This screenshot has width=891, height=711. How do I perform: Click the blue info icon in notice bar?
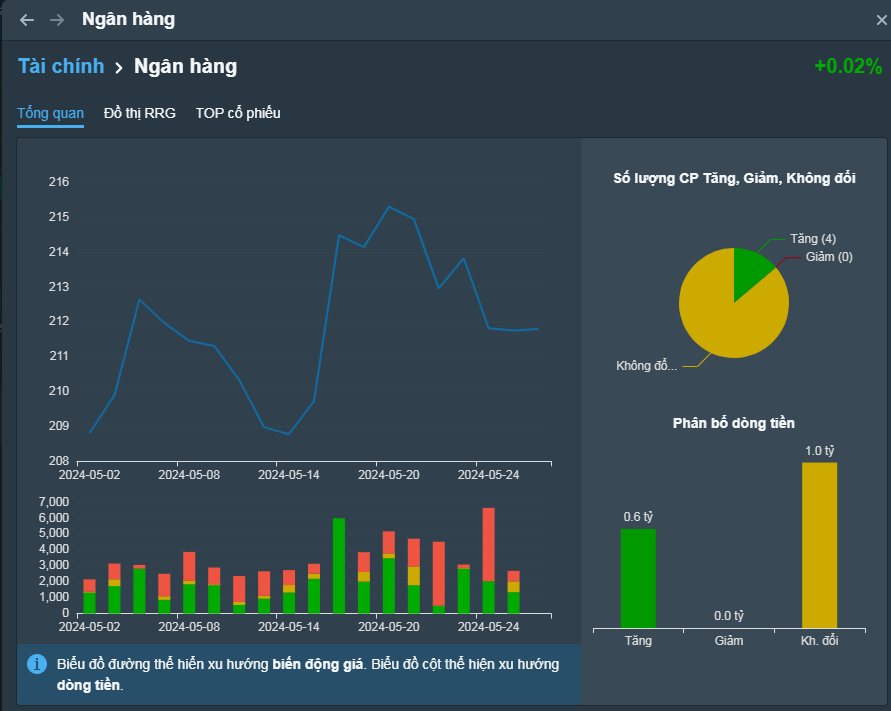(x=37, y=664)
